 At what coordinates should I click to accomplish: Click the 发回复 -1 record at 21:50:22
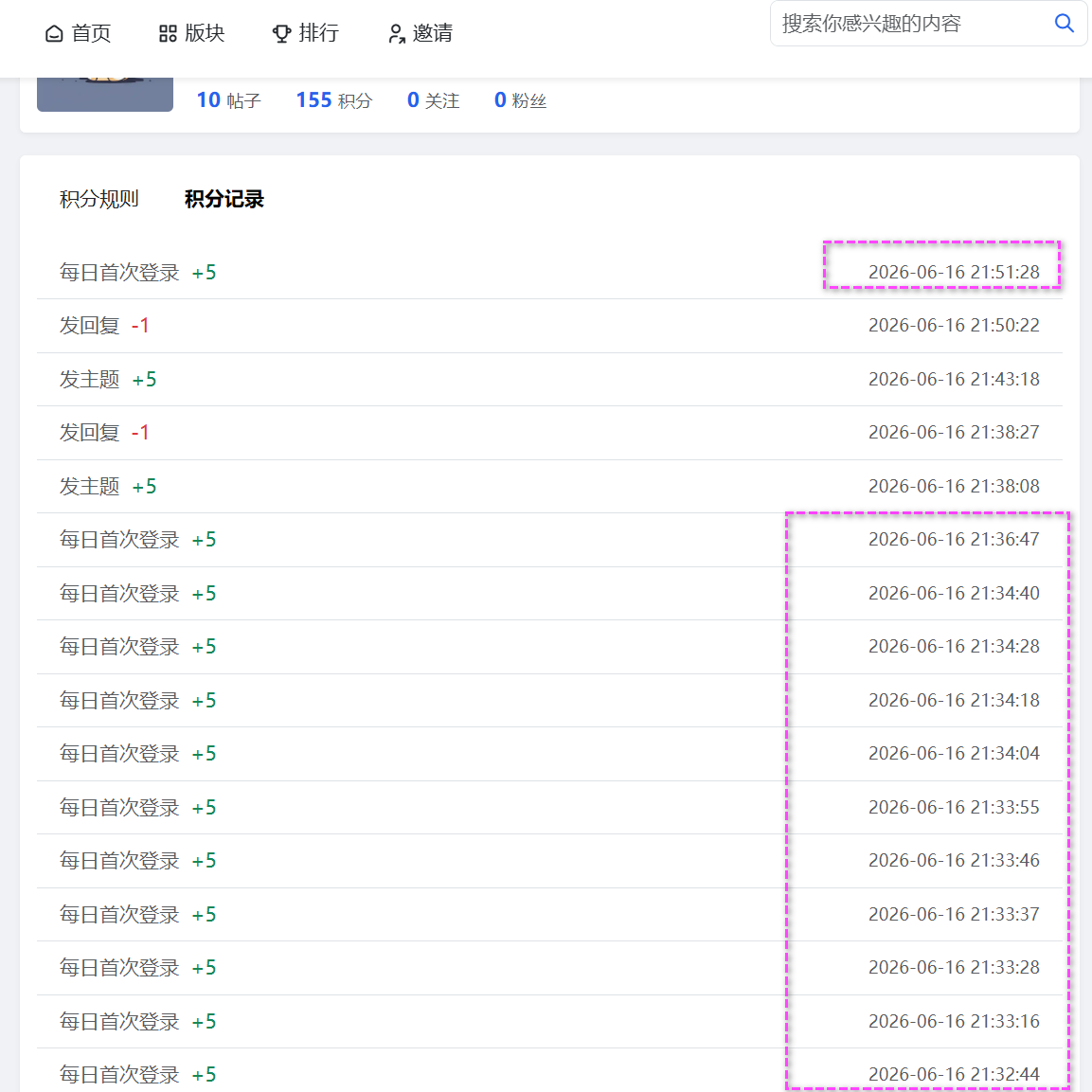pyautogui.click(x=549, y=325)
